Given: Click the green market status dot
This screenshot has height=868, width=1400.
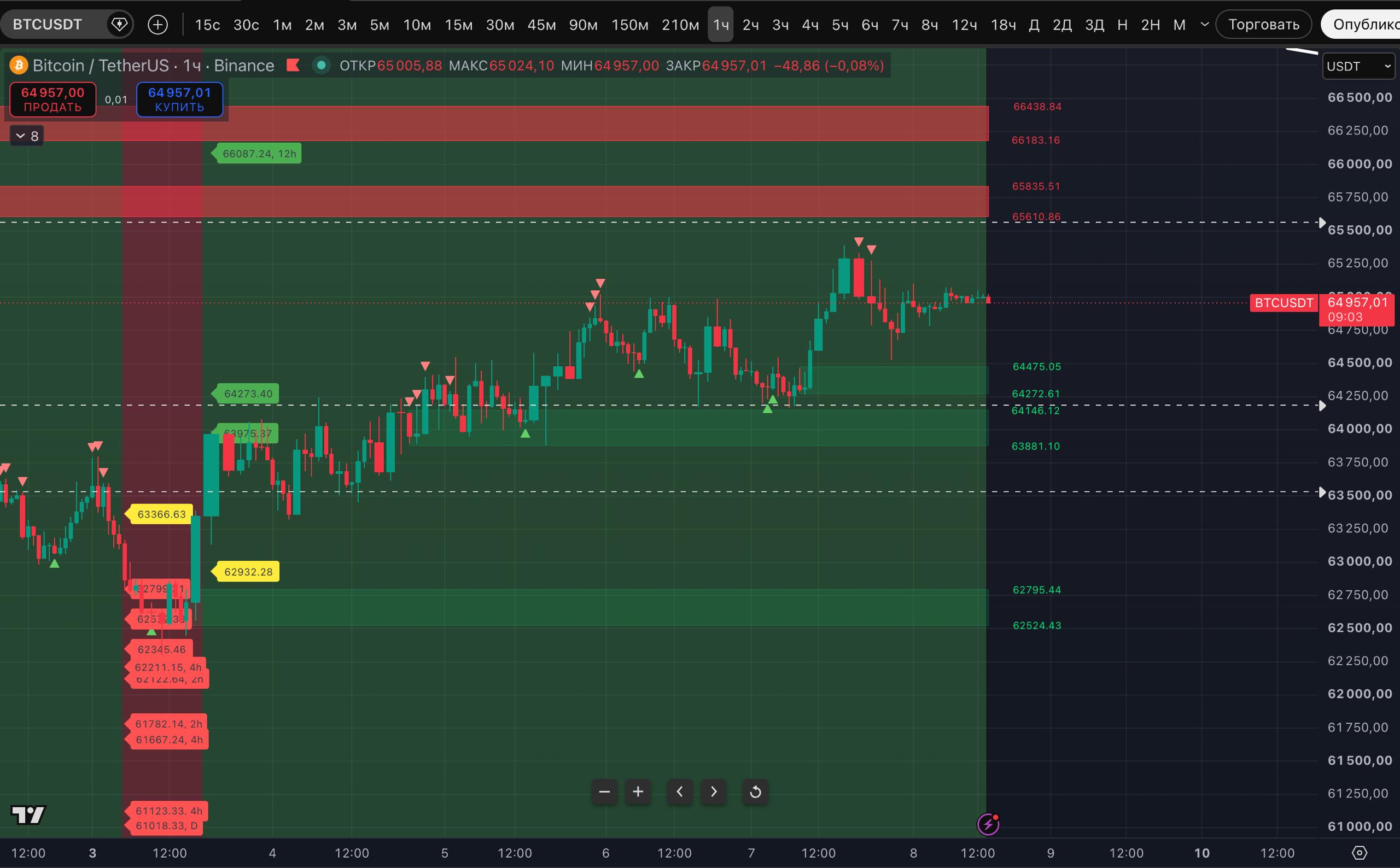Looking at the screenshot, I should (x=321, y=66).
